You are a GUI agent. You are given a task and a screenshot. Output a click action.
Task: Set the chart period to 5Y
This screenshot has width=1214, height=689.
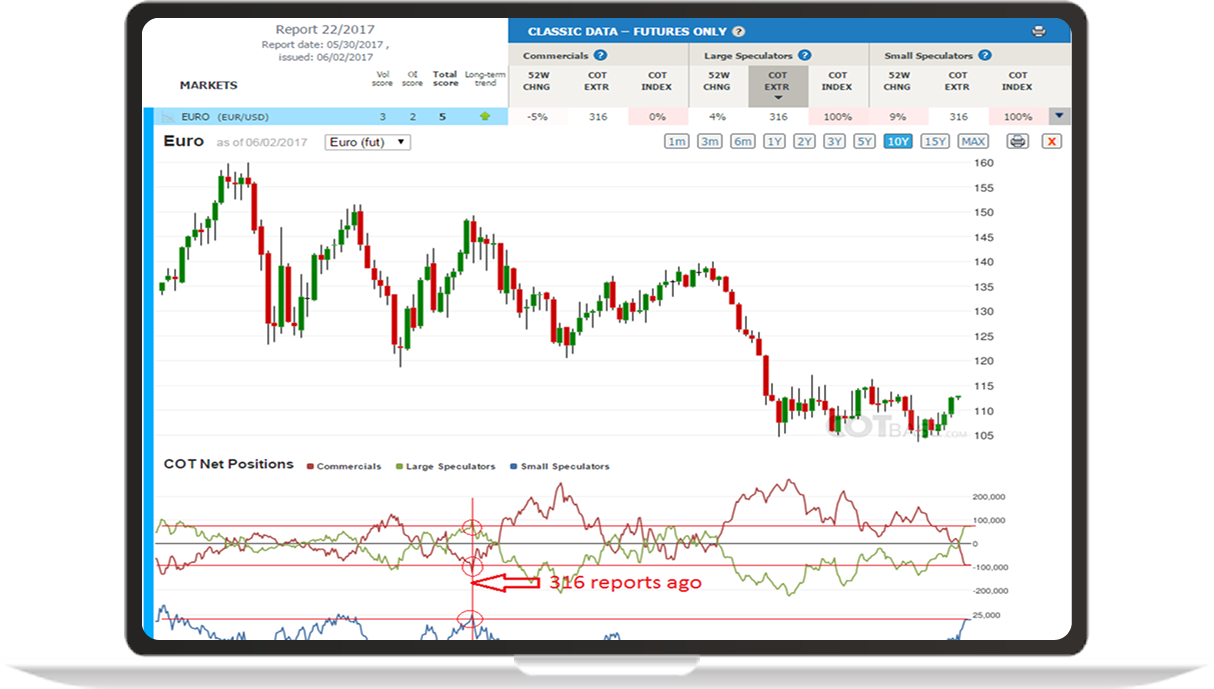click(864, 142)
